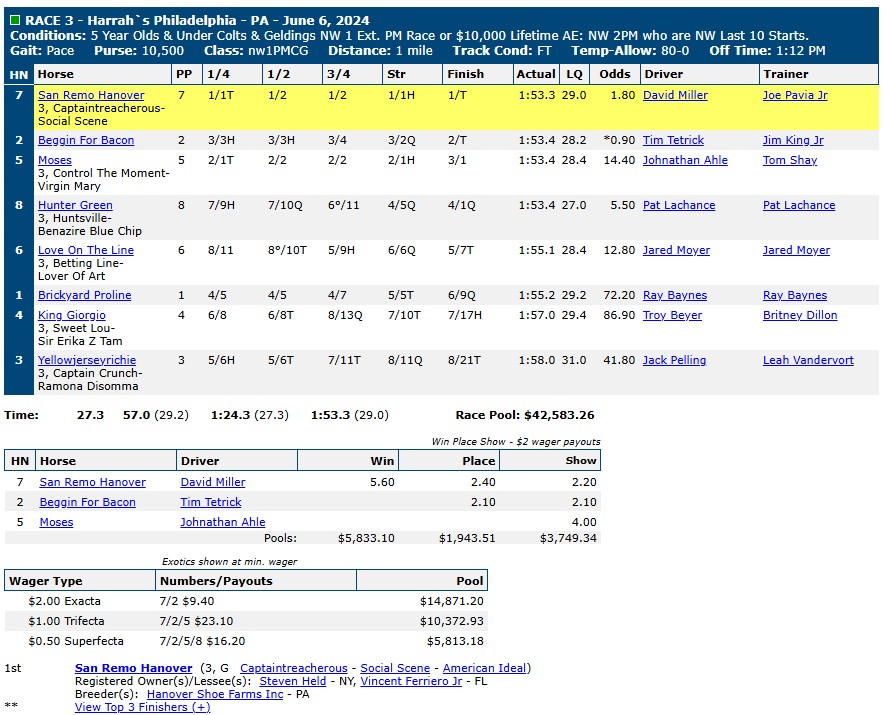
Task: Open owner Steven Held link
Action: coord(293,681)
